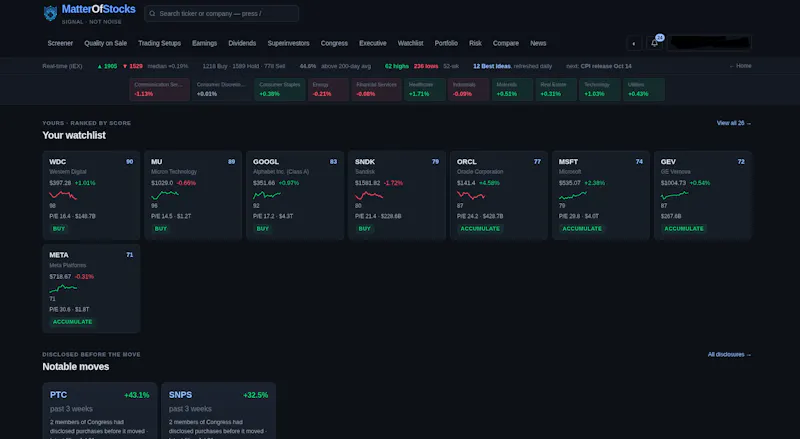The width and height of the screenshot is (800, 439).
Task: Open the PTC notable move card
Action: coord(100,411)
